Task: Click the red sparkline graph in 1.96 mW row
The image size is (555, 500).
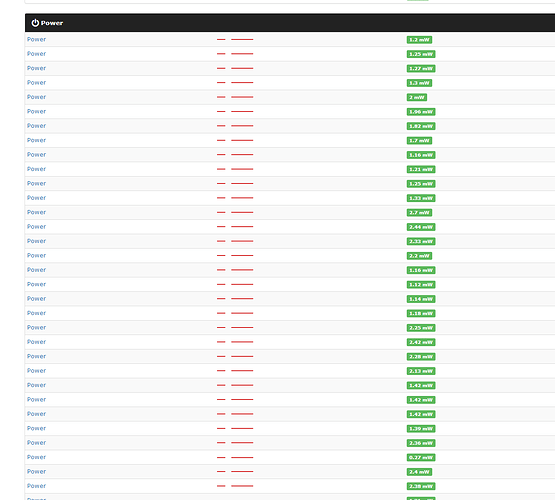Action: tap(235, 111)
